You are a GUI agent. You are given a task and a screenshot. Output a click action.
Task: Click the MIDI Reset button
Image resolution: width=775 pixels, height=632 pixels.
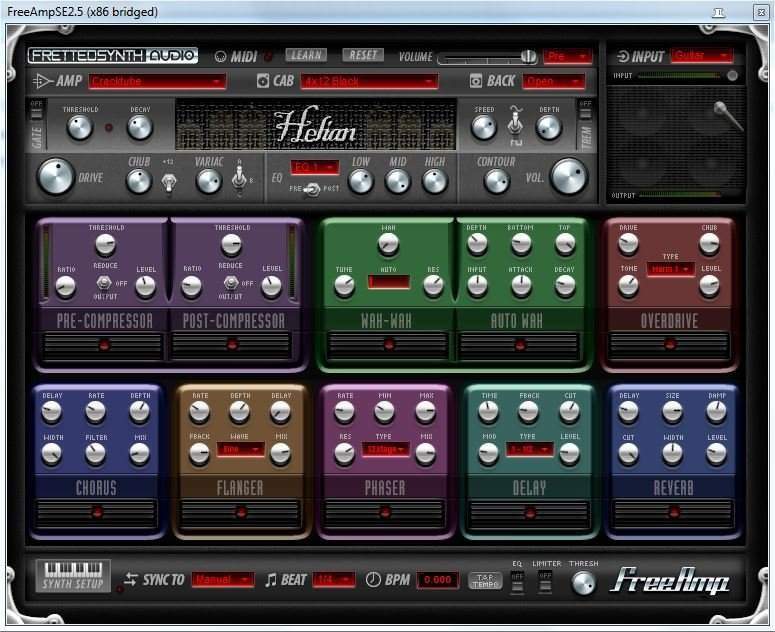pos(362,56)
